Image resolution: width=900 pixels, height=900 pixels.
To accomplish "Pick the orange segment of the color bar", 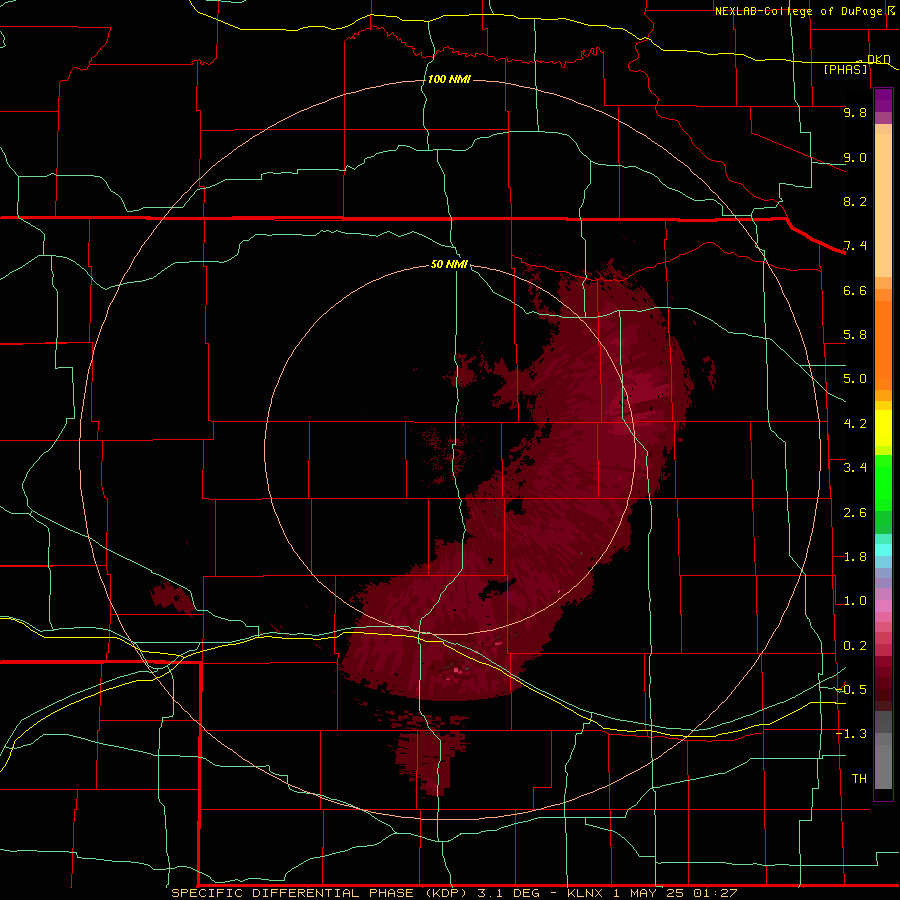I will 883,345.
